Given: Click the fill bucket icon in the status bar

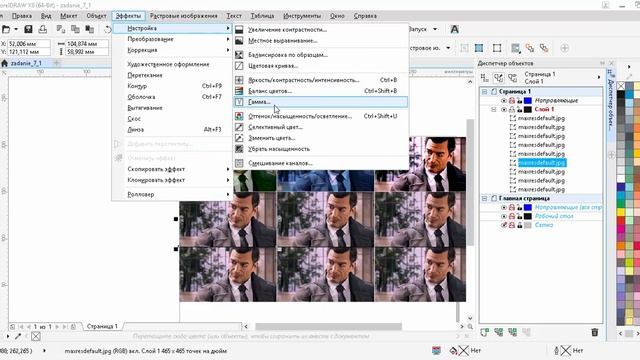Looking at the screenshot, I should (x=453, y=350).
